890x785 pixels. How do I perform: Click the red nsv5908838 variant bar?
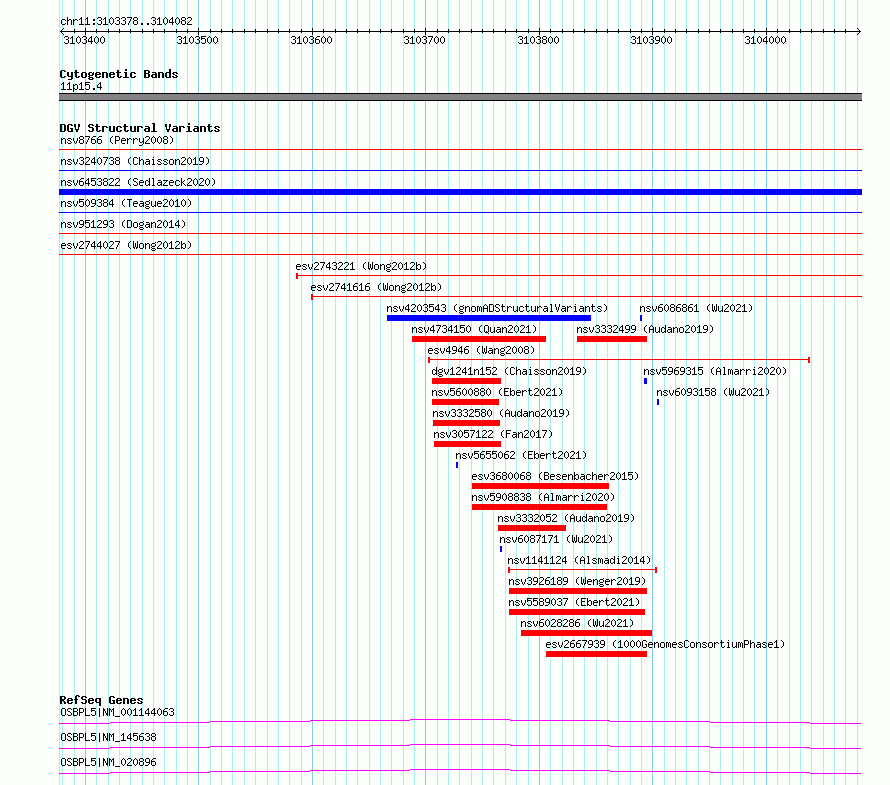coord(539,507)
